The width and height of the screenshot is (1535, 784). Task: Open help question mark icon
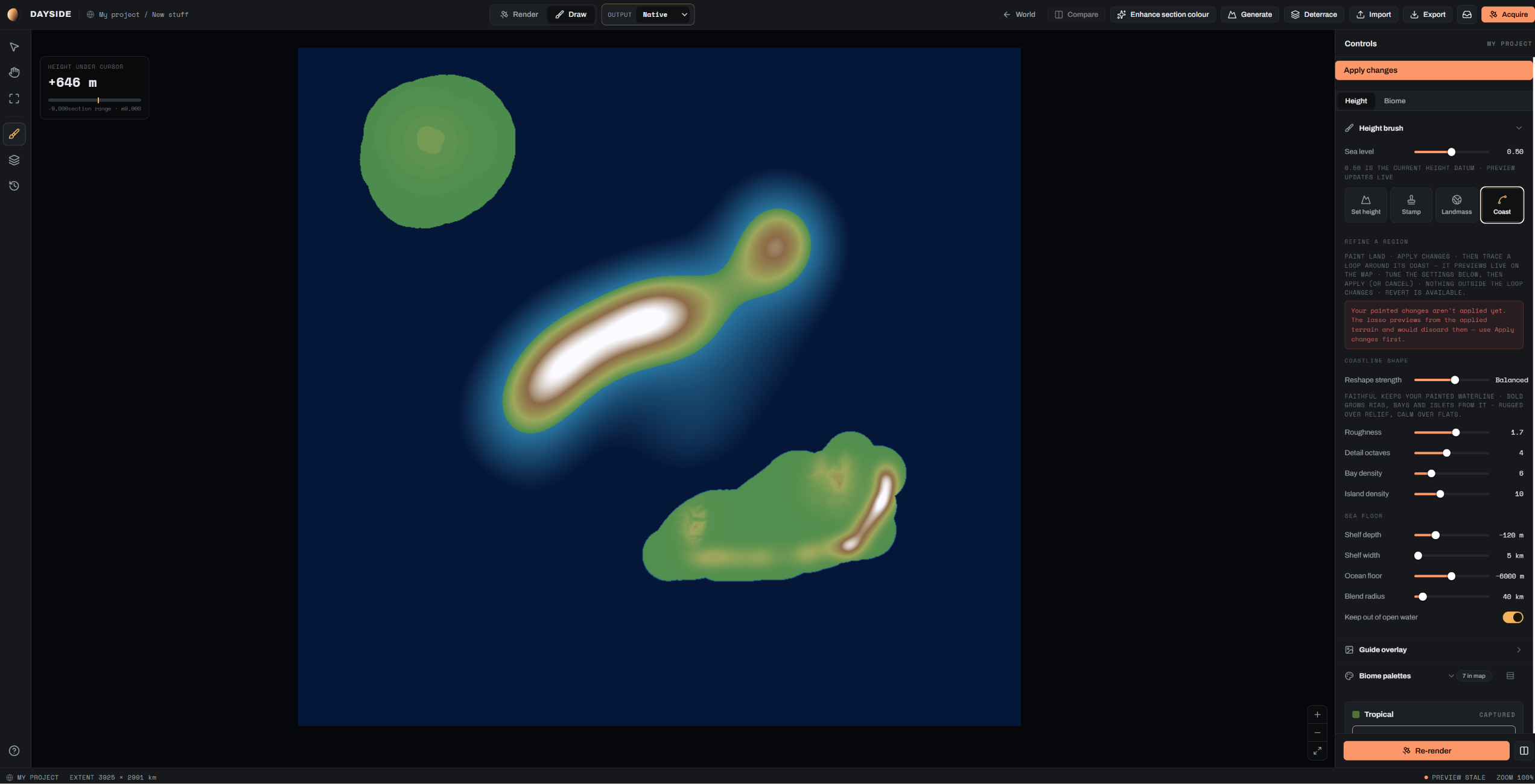click(x=14, y=751)
